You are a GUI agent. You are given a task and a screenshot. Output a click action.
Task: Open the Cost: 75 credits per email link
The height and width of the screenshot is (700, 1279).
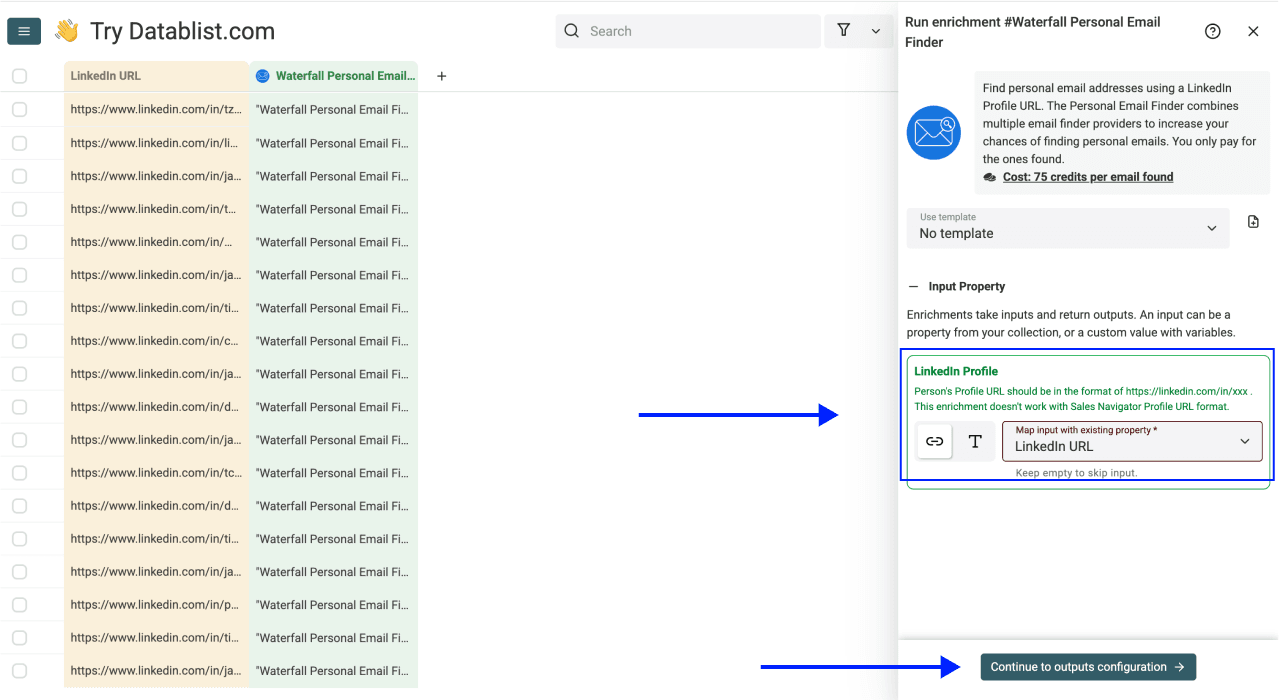(x=1088, y=176)
